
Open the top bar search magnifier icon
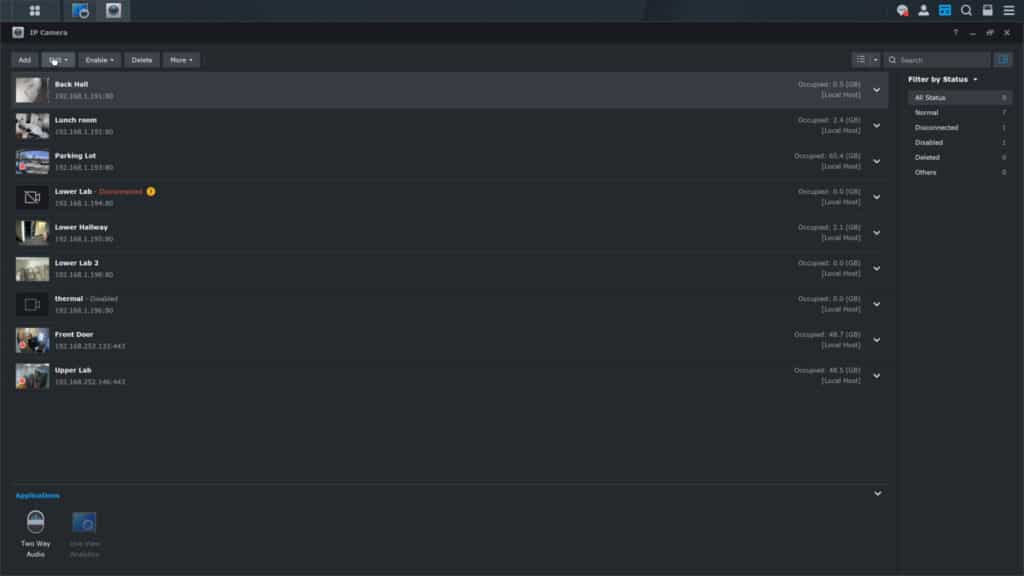(x=966, y=10)
